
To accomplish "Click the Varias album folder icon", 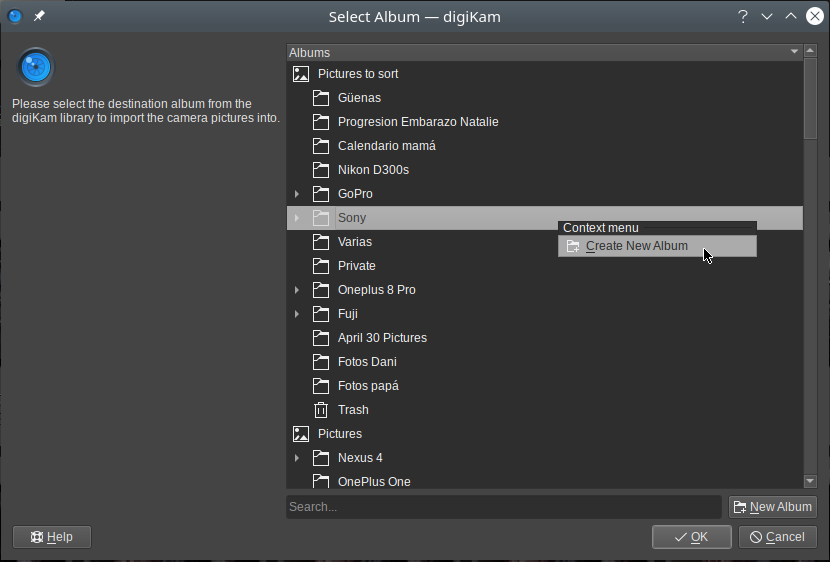I will click(321, 242).
